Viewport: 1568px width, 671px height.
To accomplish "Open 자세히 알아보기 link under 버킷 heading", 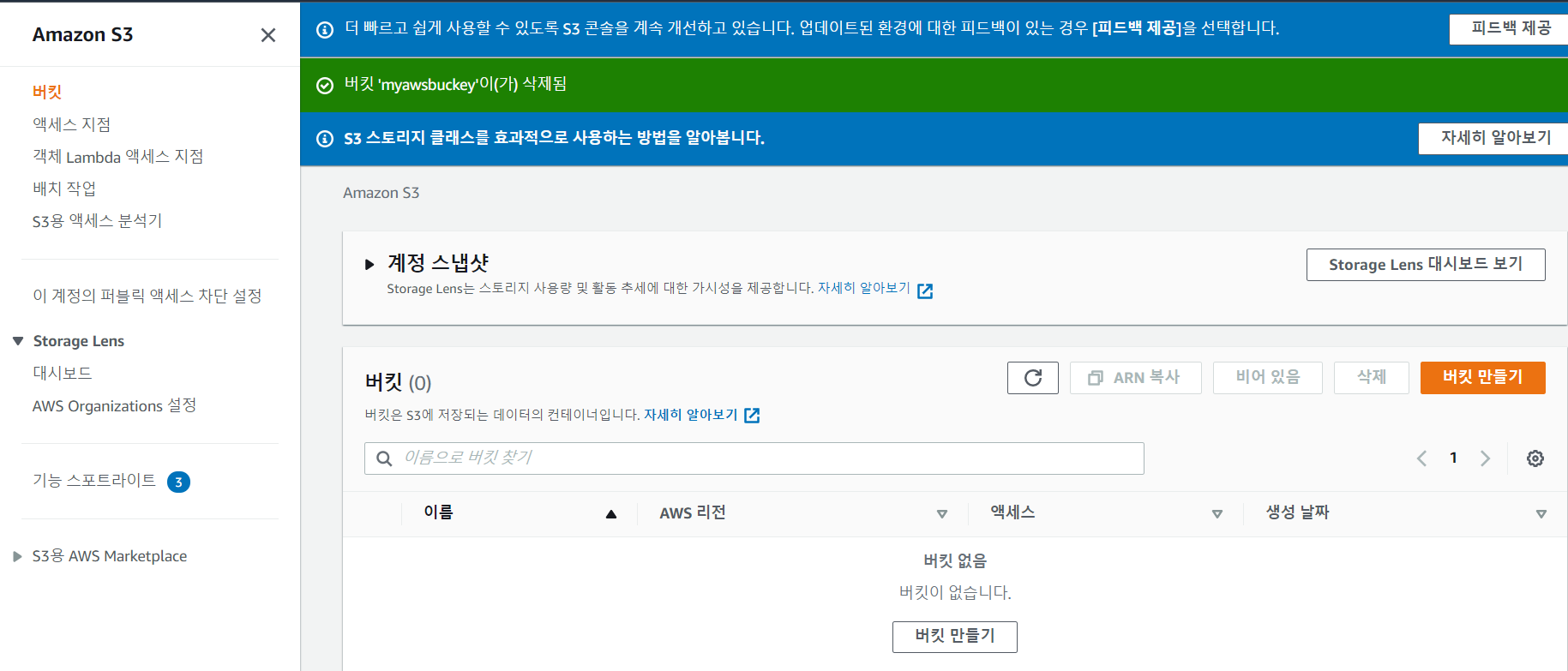I will pos(690,415).
